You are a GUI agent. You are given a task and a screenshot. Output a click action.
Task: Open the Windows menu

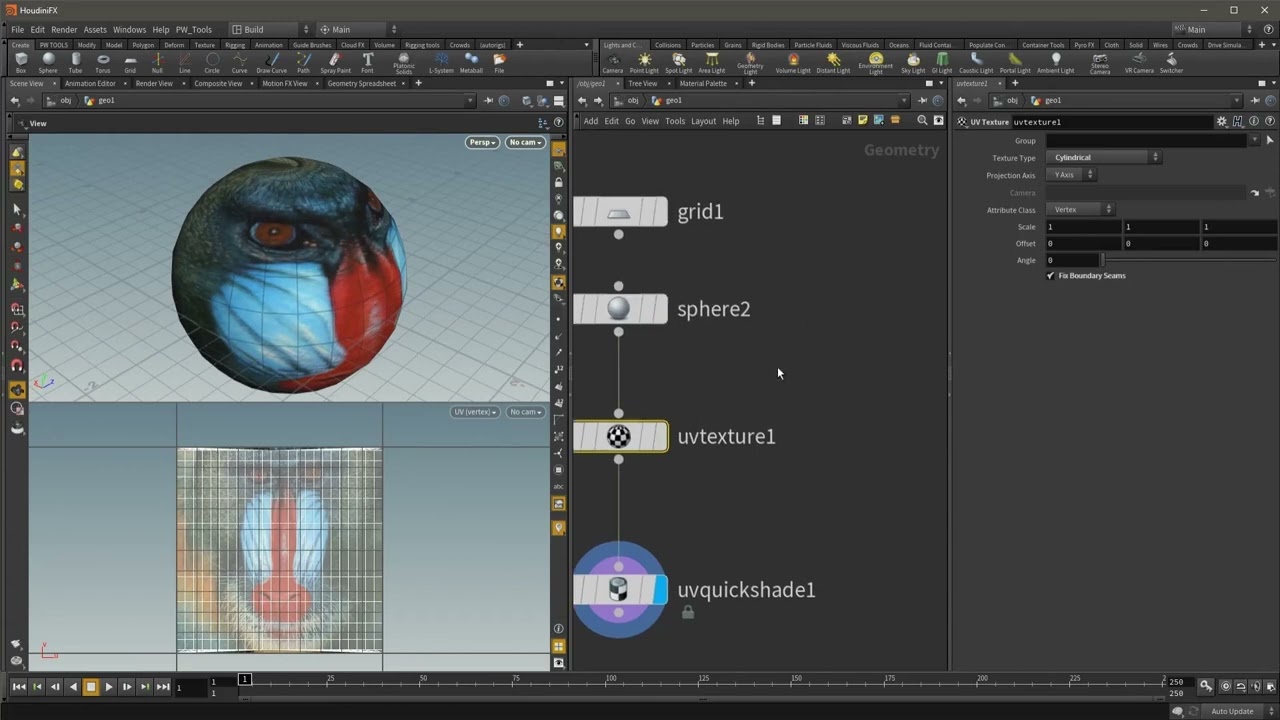[x=129, y=30]
